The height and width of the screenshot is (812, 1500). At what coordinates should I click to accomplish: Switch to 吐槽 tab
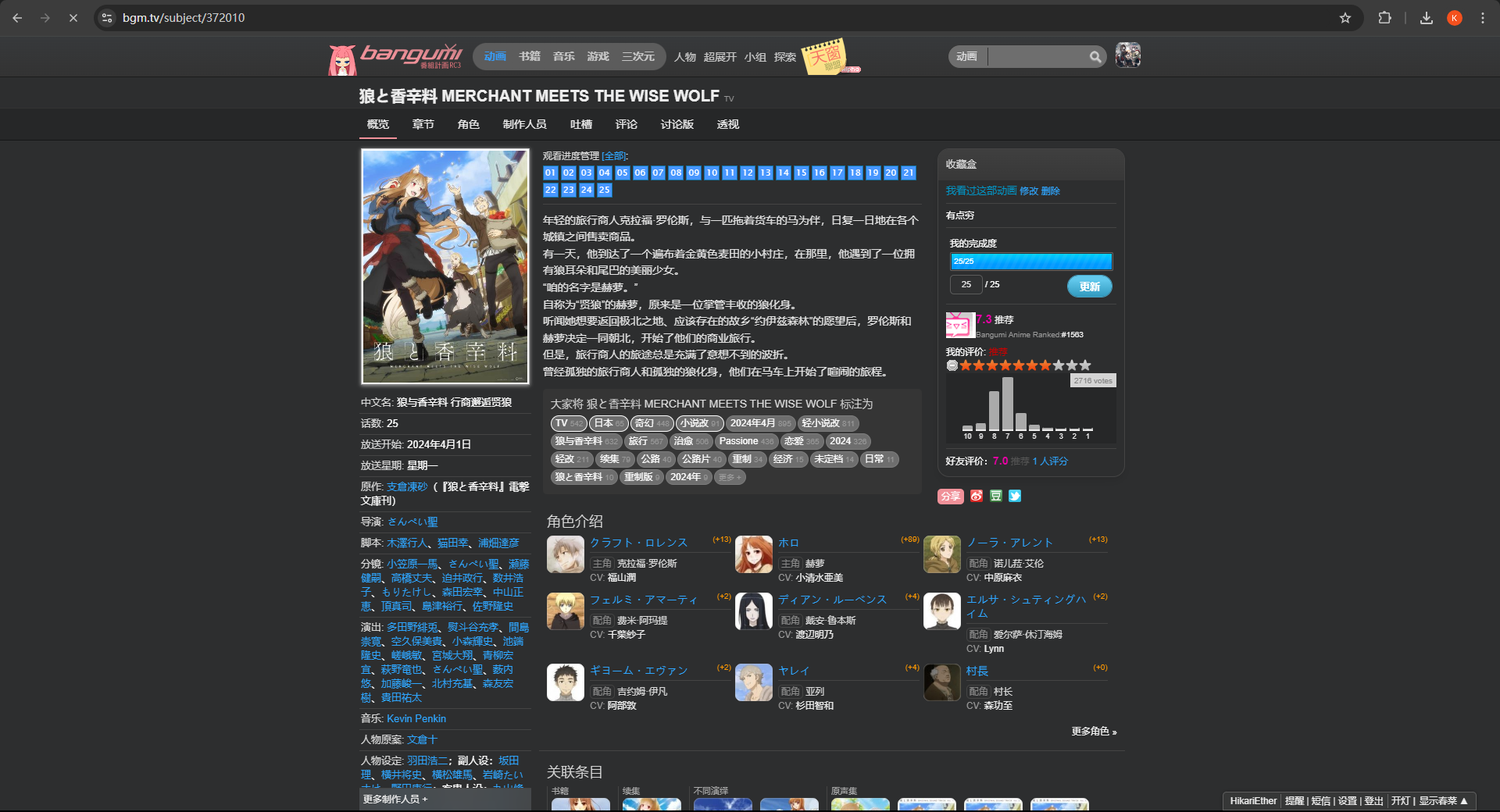[581, 124]
